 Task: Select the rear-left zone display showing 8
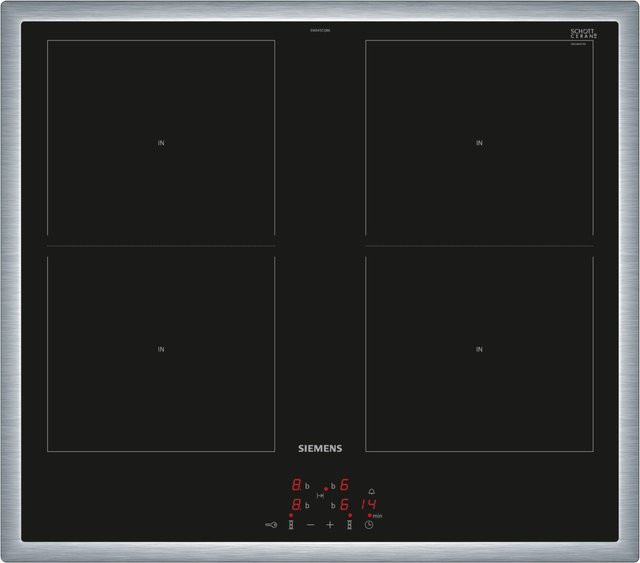(296, 485)
